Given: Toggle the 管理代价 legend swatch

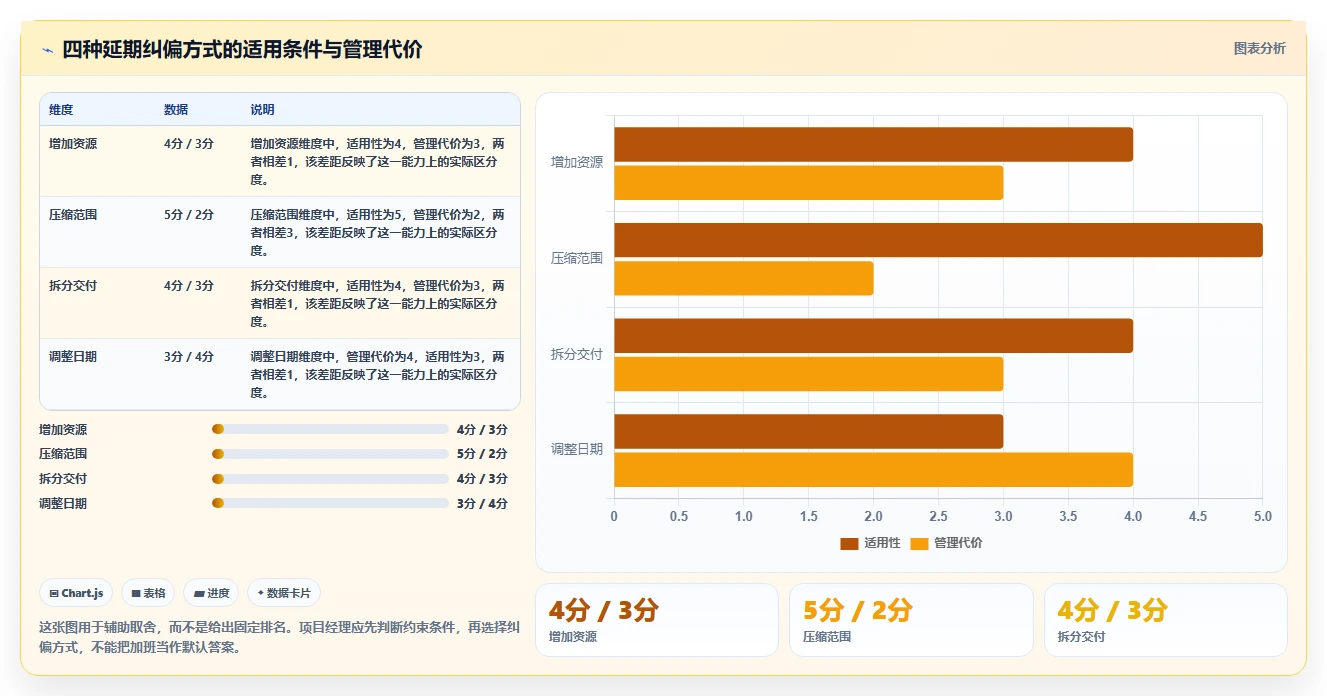Looking at the screenshot, I should tap(919, 543).
